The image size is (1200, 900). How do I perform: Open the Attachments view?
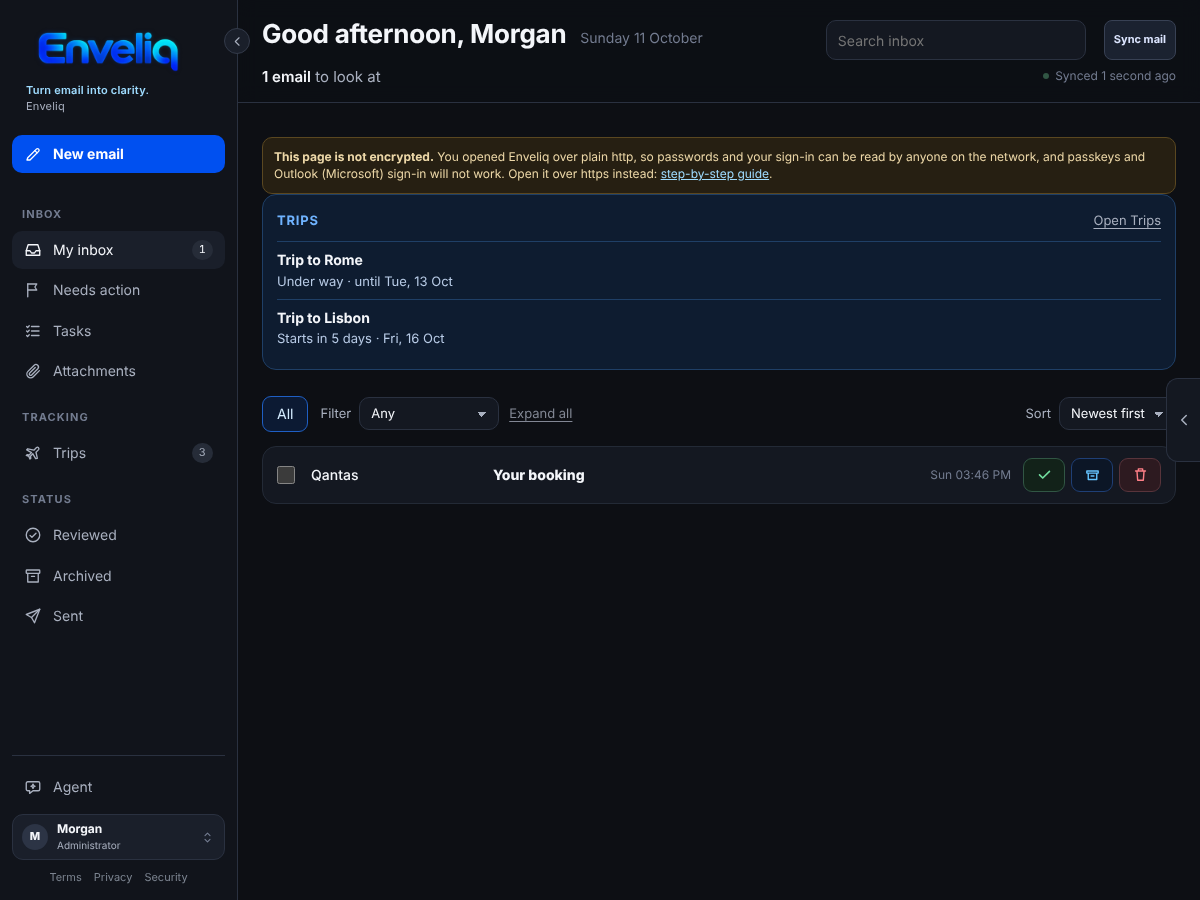(118, 371)
